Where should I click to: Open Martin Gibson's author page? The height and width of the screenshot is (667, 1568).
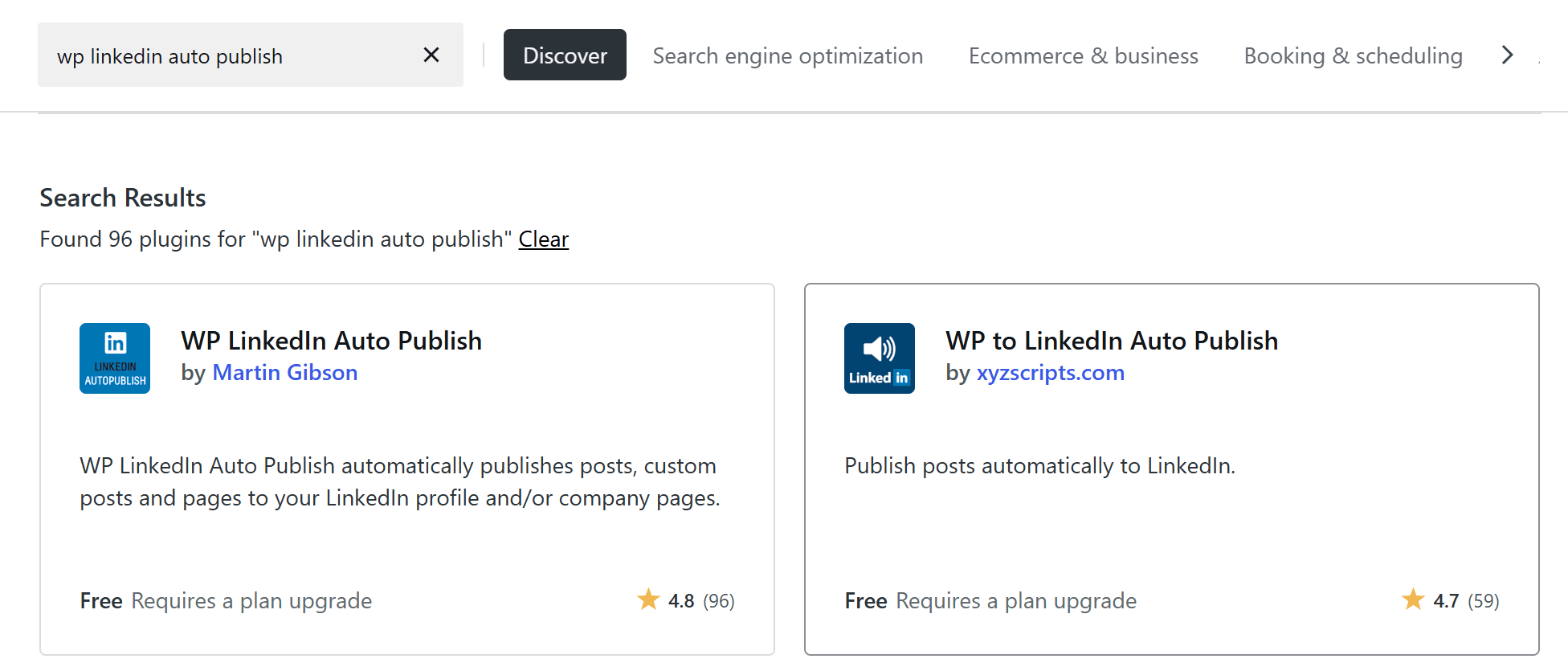pyautogui.click(x=284, y=373)
